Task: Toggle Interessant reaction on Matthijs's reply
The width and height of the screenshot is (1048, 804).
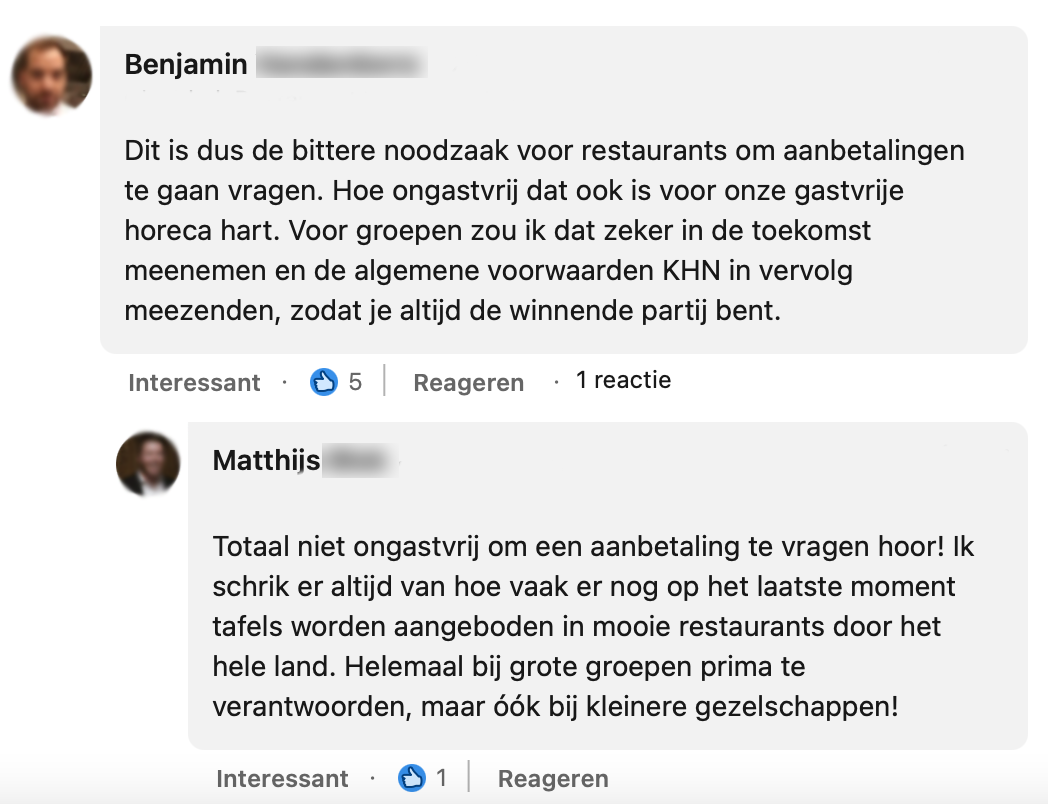Action: coord(282,778)
